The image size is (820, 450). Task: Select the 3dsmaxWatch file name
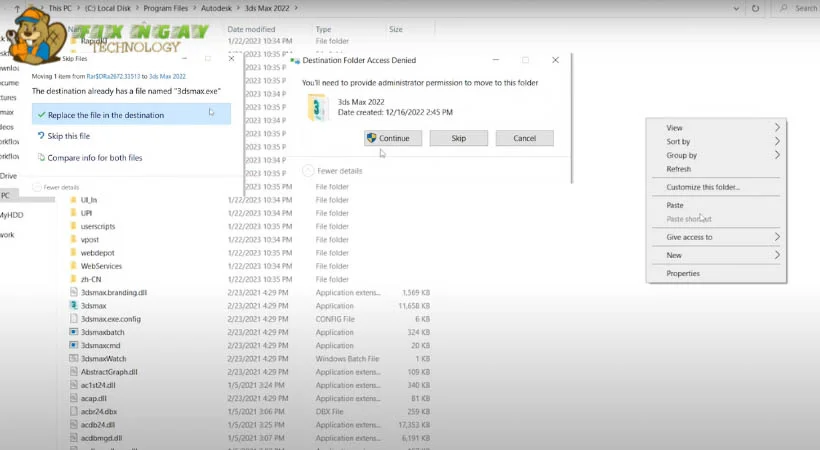point(103,358)
